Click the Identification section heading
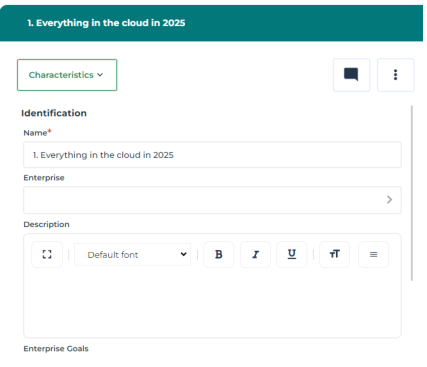Screen dimensions: 427x367 coord(54,113)
